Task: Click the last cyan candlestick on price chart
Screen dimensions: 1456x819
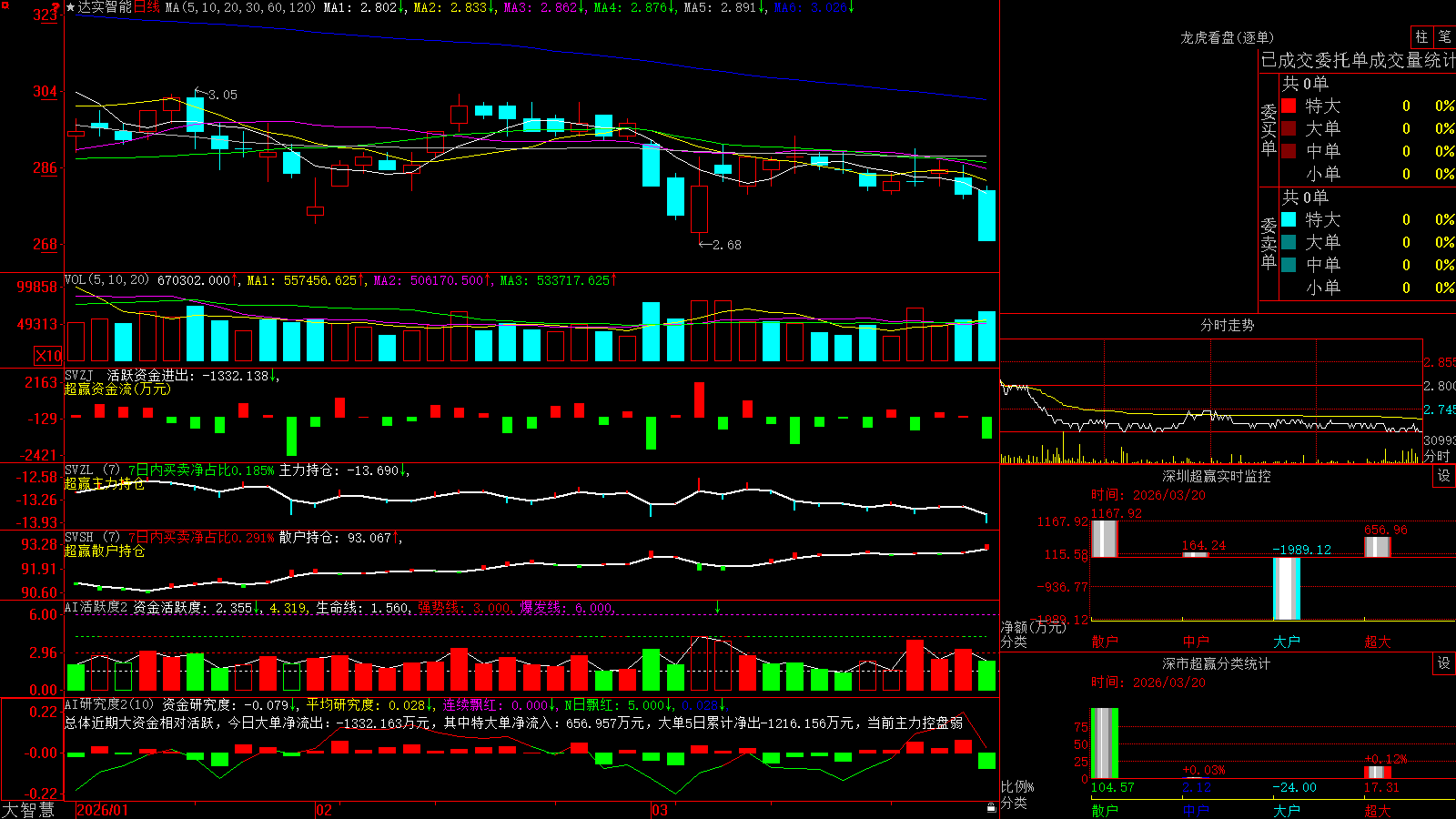Action: point(986,216)
